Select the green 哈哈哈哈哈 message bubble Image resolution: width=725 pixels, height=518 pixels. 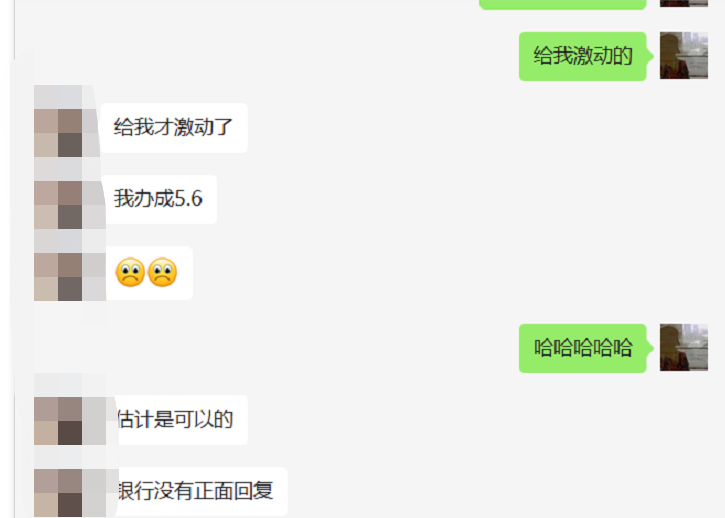pos(582,348)
